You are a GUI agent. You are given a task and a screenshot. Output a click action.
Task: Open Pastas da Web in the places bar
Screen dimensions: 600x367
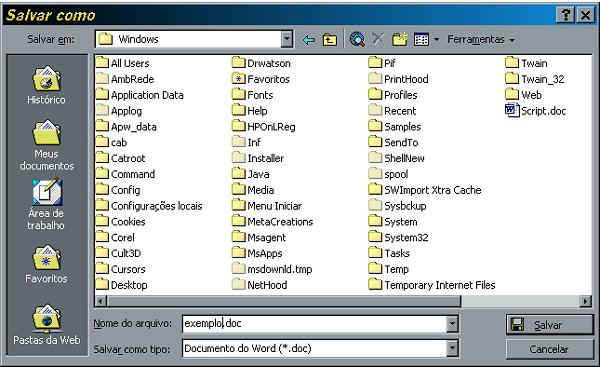pos(46,325)
